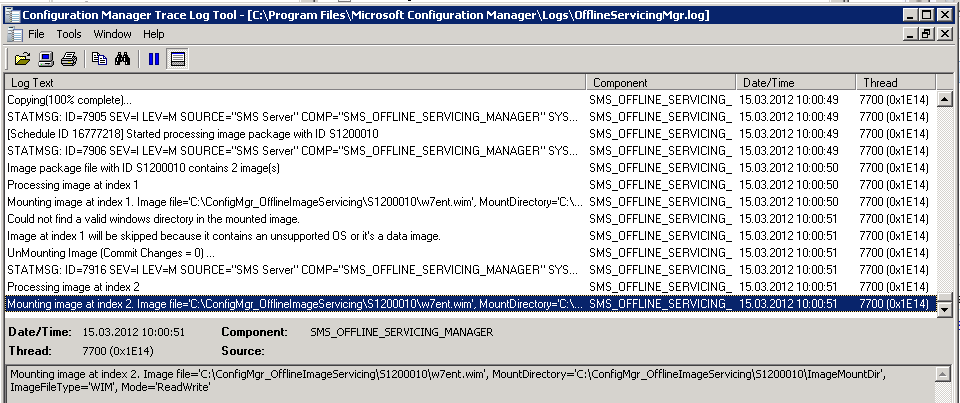Open the Help menu

pyautogui.click(x=154, y=34)
